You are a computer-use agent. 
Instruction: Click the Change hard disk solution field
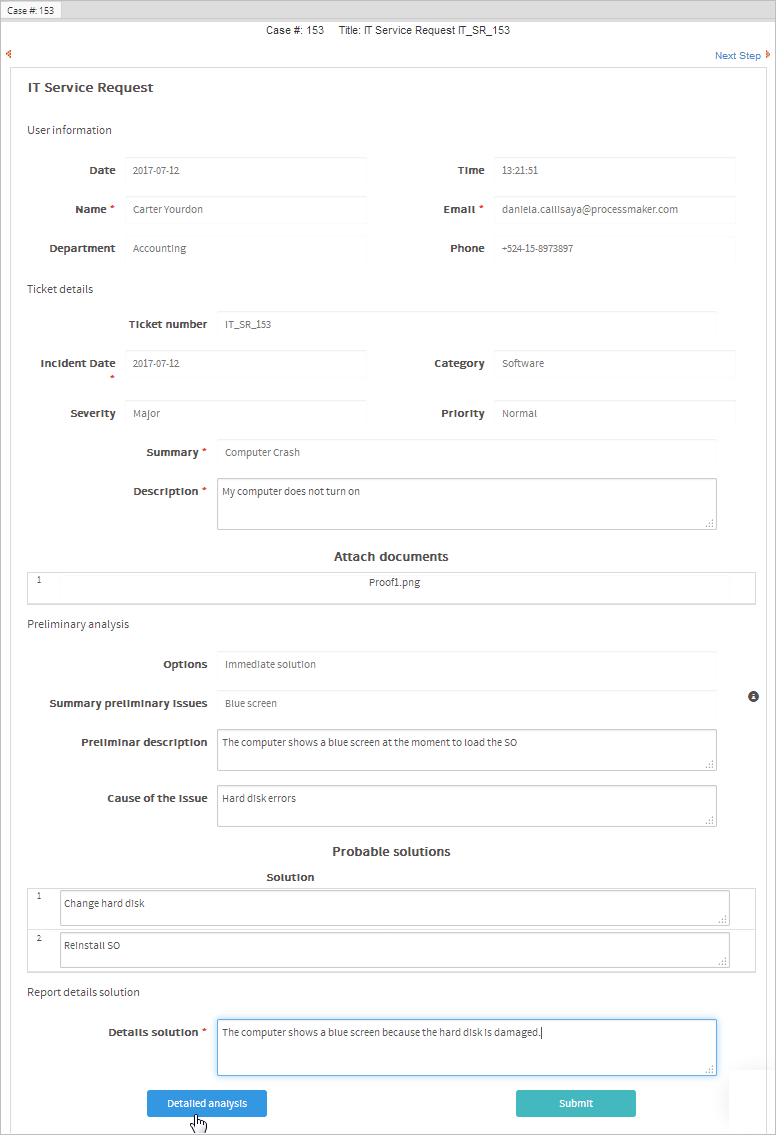(x=394, y=908)
